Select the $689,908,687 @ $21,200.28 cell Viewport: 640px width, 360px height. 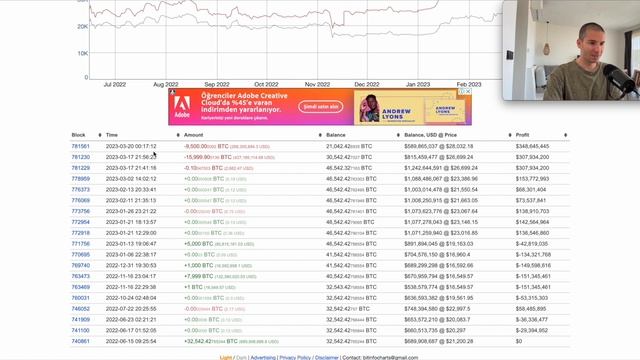point(439,341)
